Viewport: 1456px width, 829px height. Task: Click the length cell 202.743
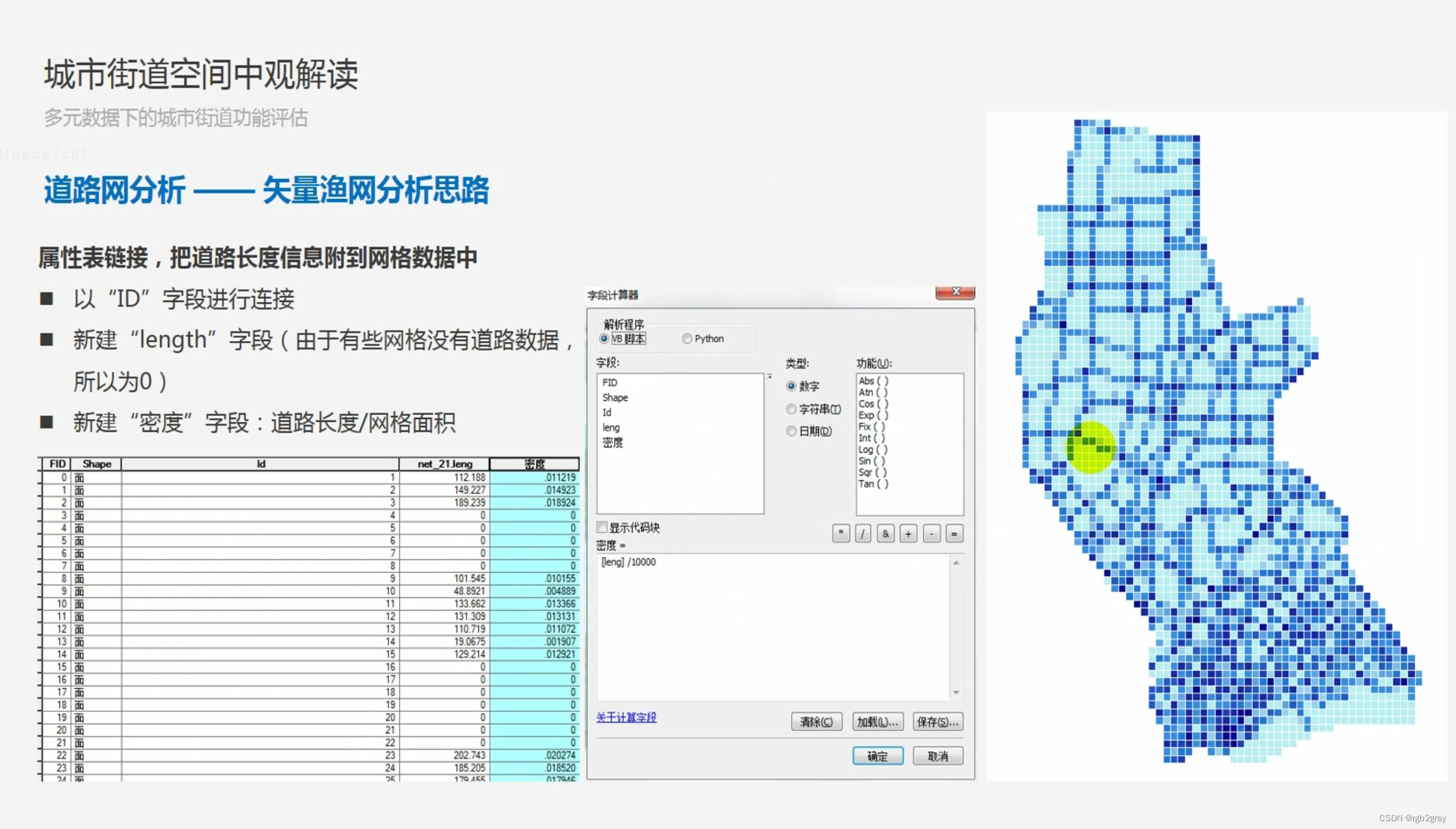tap(444, 755)
